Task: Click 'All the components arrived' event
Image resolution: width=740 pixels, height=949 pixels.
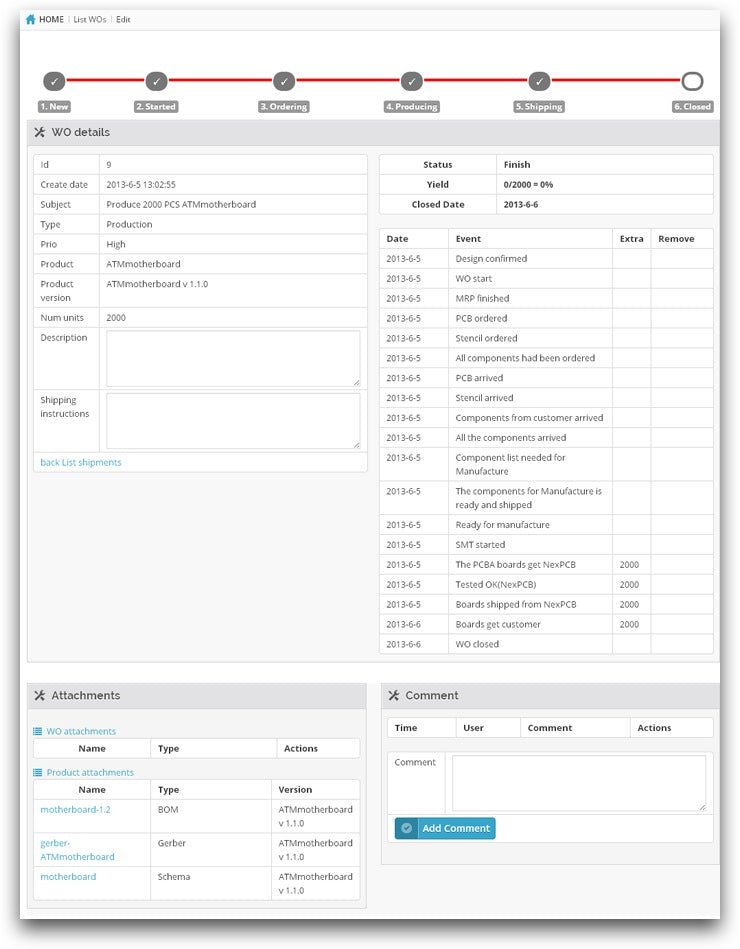Action: click(x=511, y=438)
